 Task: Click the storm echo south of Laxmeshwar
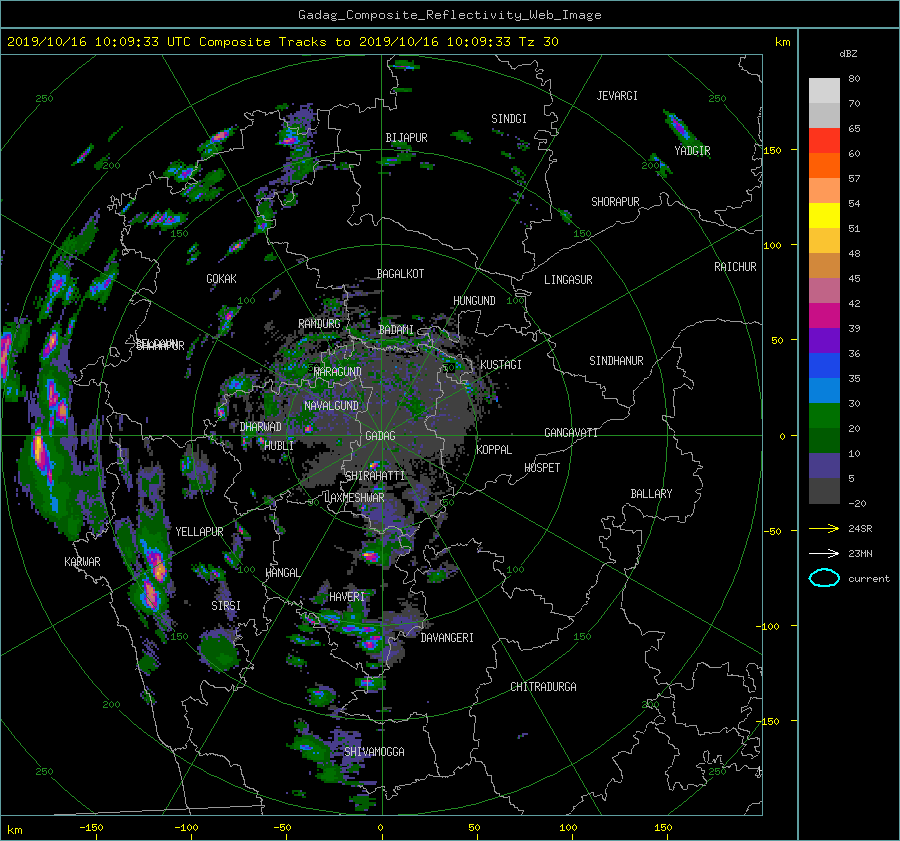click(x=371, y=556)
